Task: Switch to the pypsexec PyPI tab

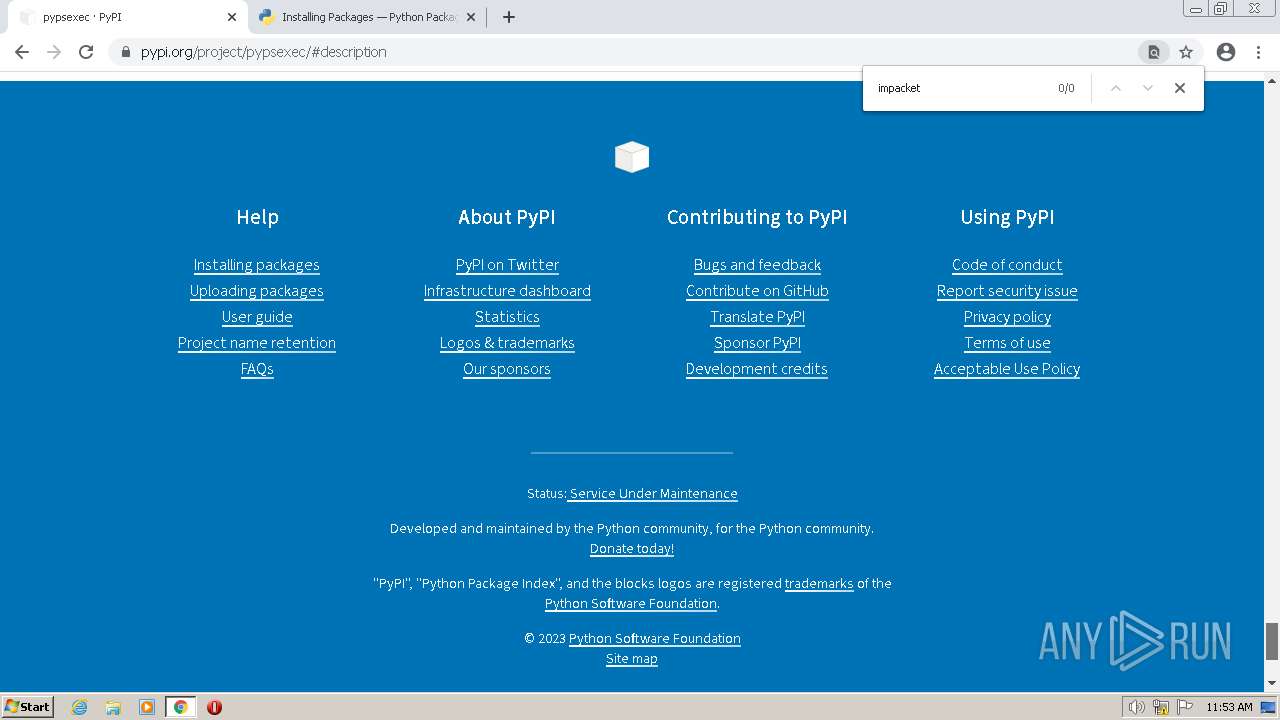Action: 125,17
